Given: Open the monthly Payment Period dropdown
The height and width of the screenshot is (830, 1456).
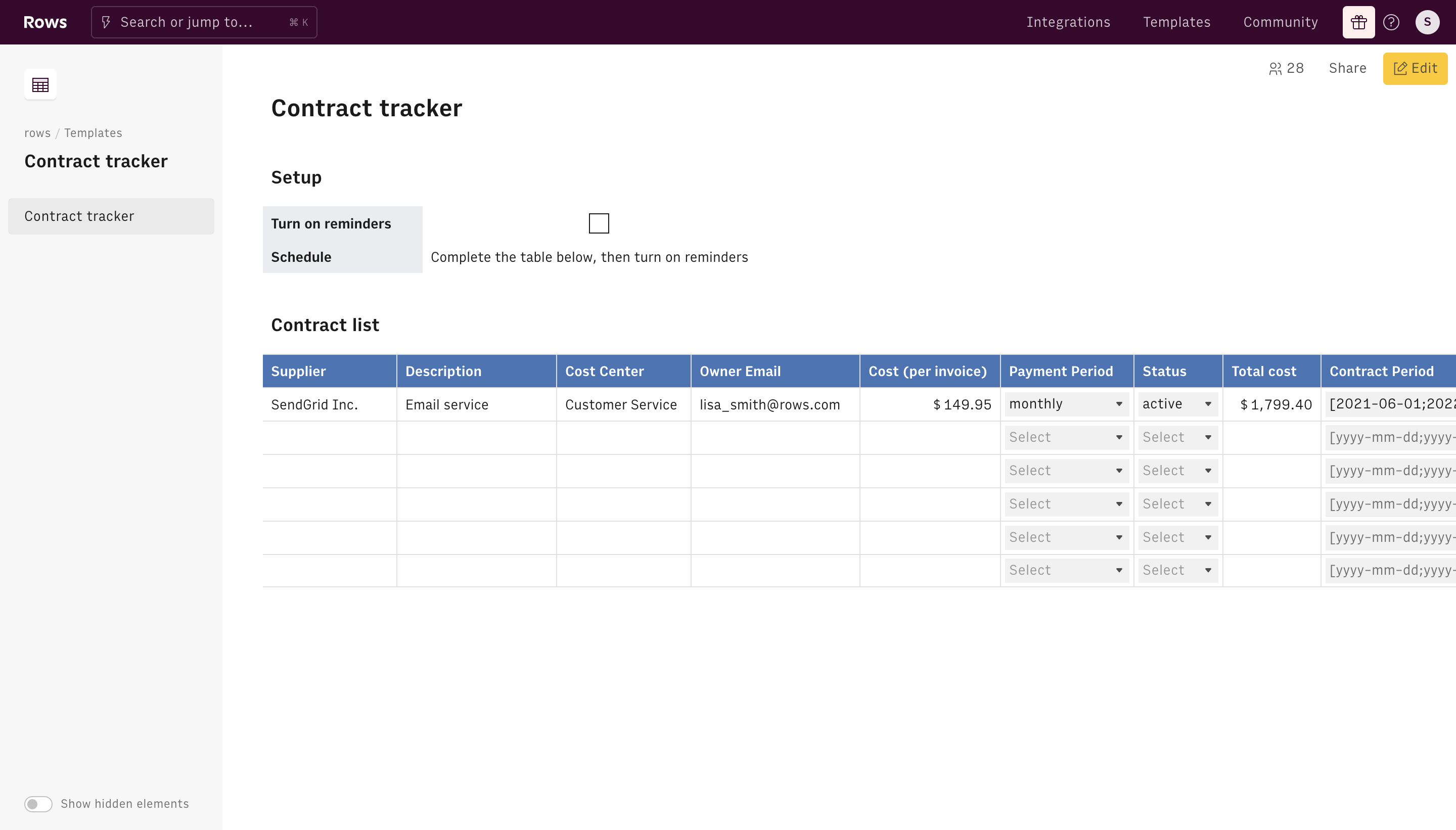Looking at the screenshot, I should (x=1066, y=404).
